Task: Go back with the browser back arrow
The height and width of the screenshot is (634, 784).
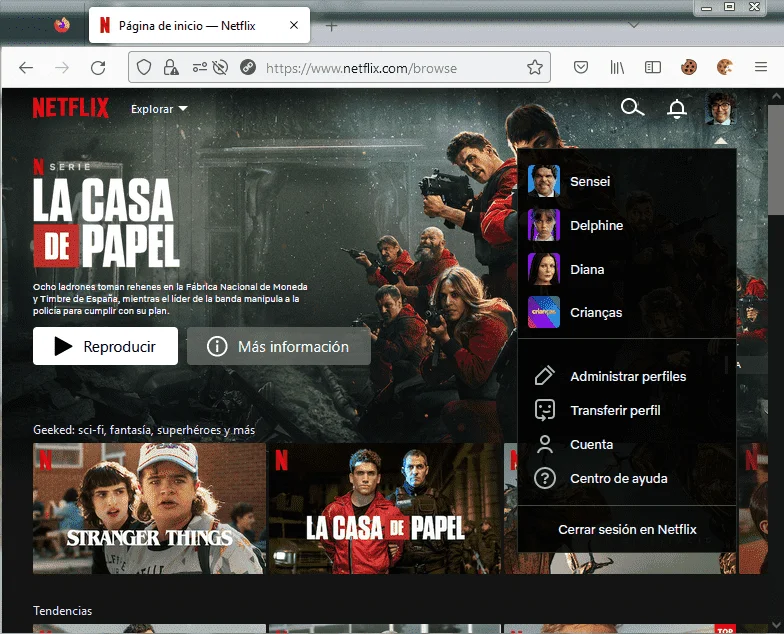Action: point(26,68)
